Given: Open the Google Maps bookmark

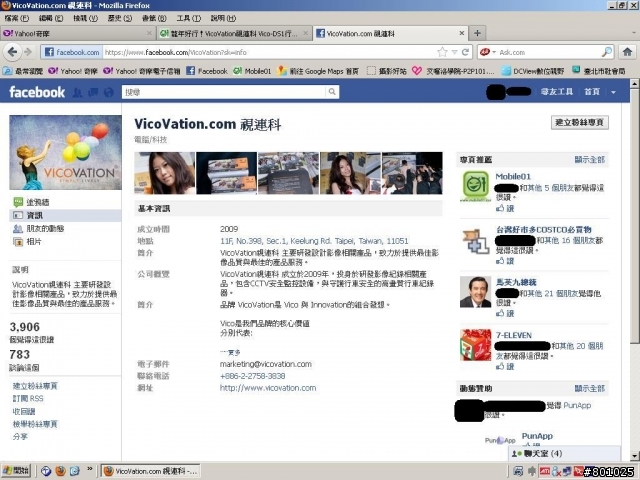Looking at the screenshot, I should click(318, 71).
